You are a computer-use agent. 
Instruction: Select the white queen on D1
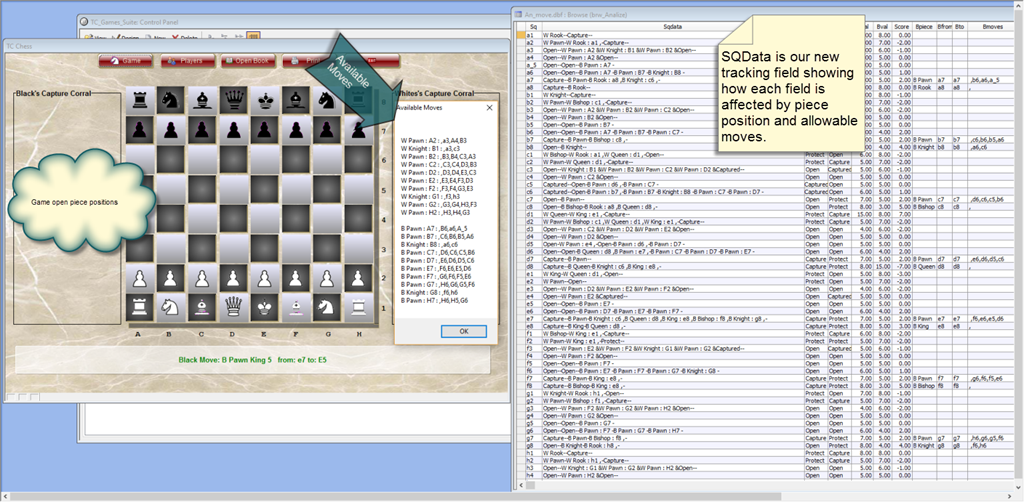234,304
